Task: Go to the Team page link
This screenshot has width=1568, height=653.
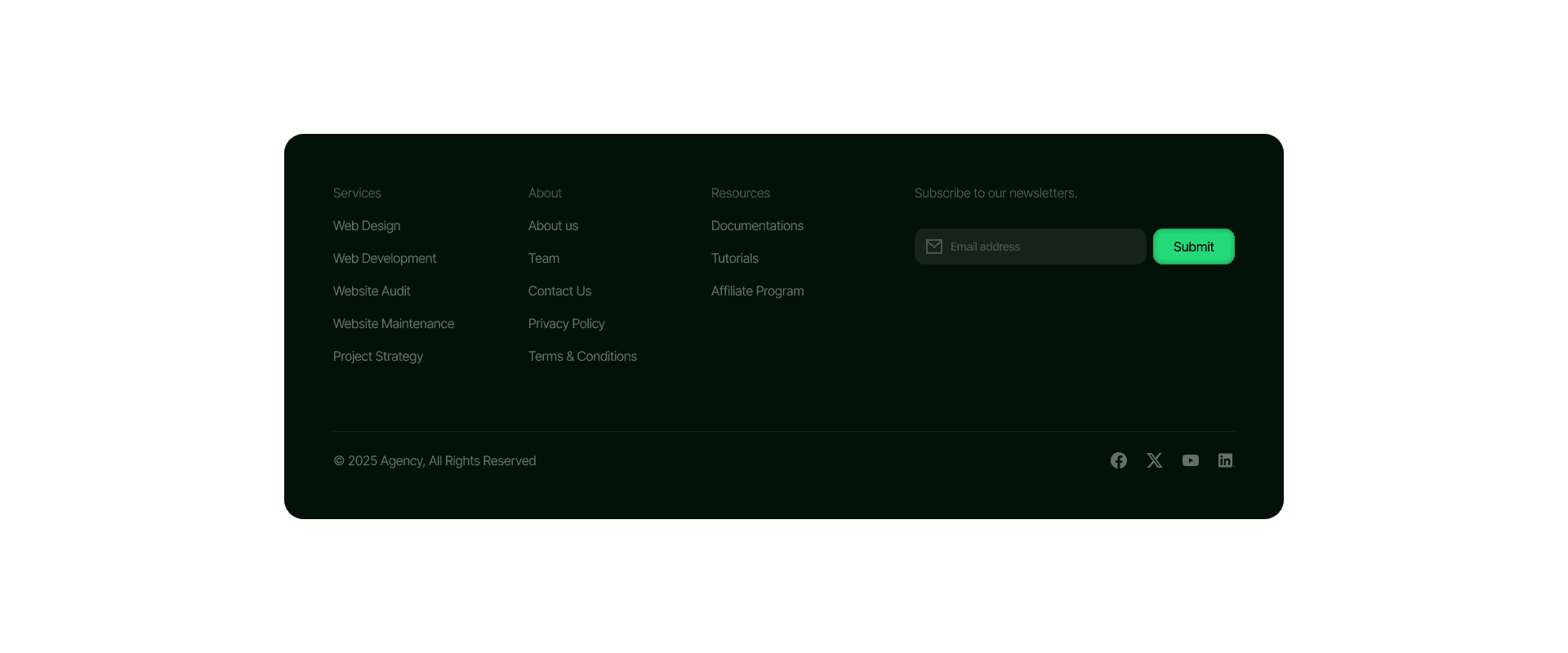Action: click(544, 259)
